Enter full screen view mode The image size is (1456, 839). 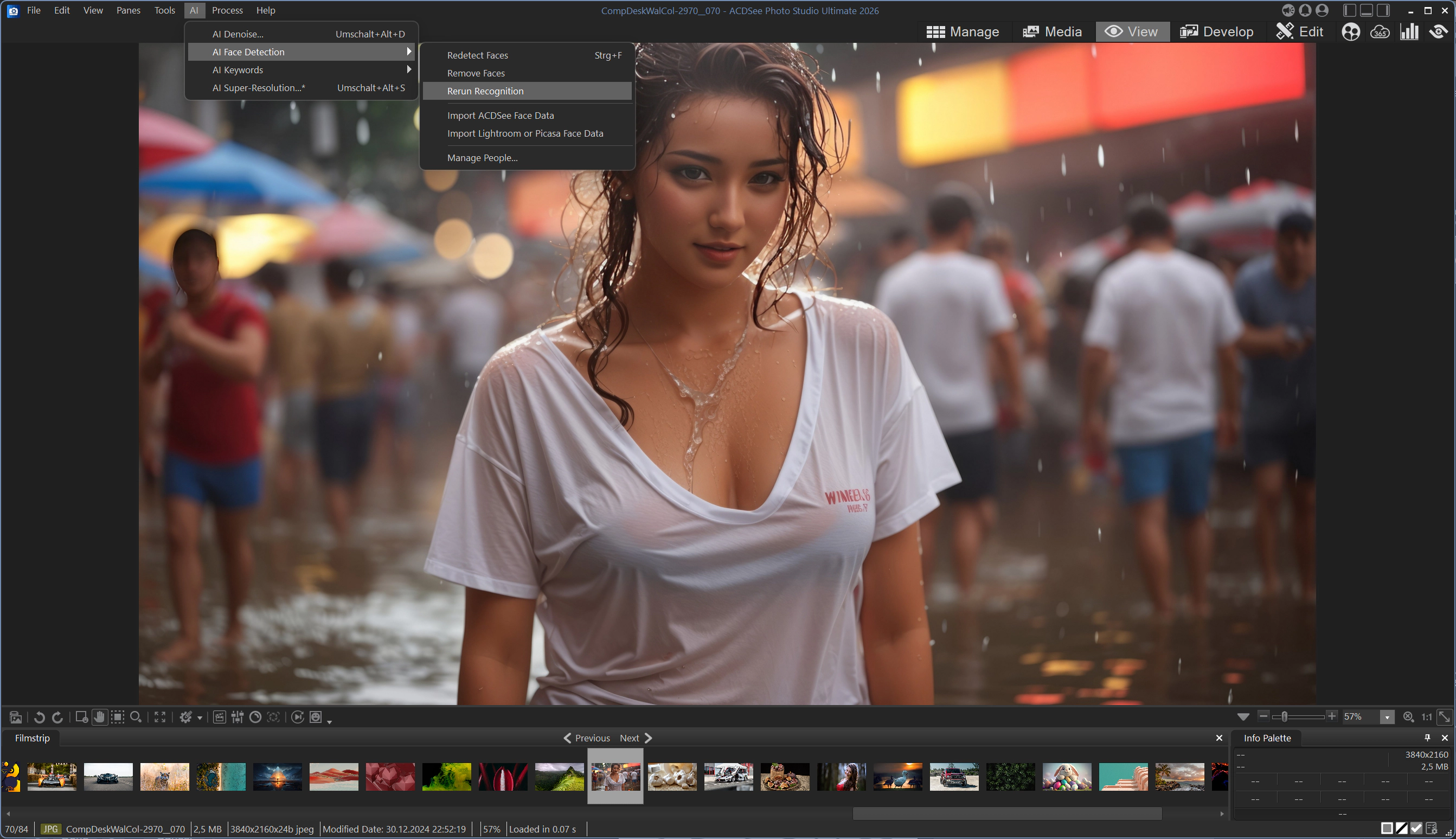[160, 717]
